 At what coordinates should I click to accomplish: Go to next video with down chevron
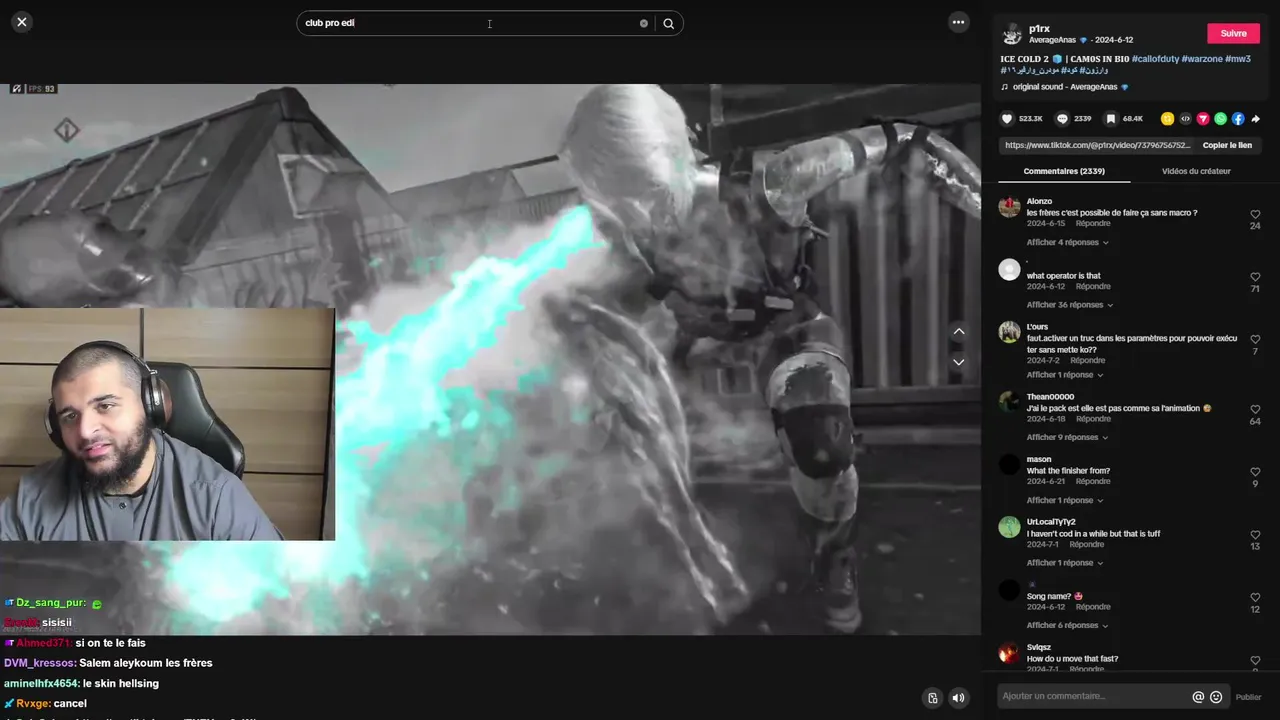pyautogui.click(x=958, y=362)
